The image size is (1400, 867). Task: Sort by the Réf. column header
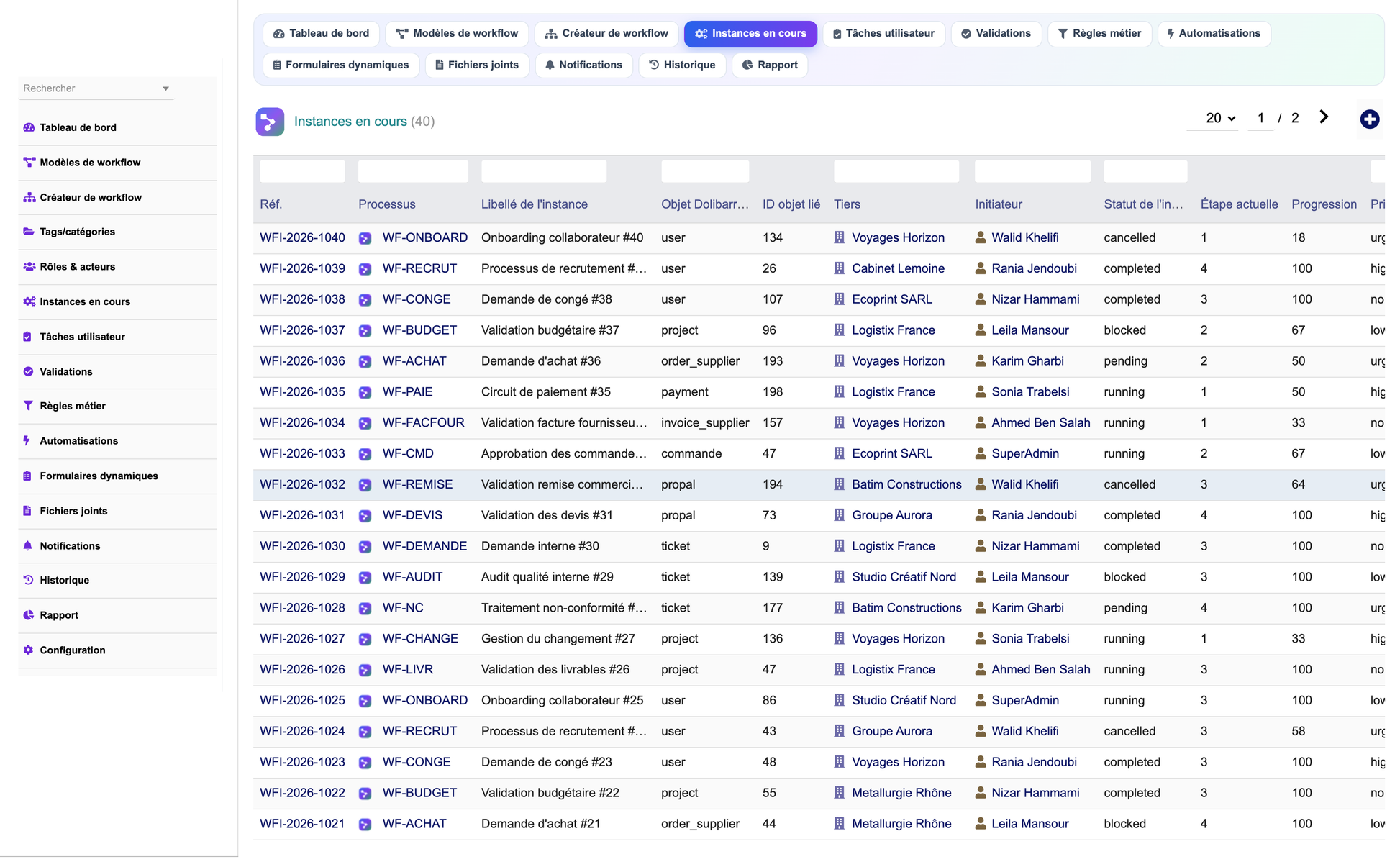click(x=271, y=204)
